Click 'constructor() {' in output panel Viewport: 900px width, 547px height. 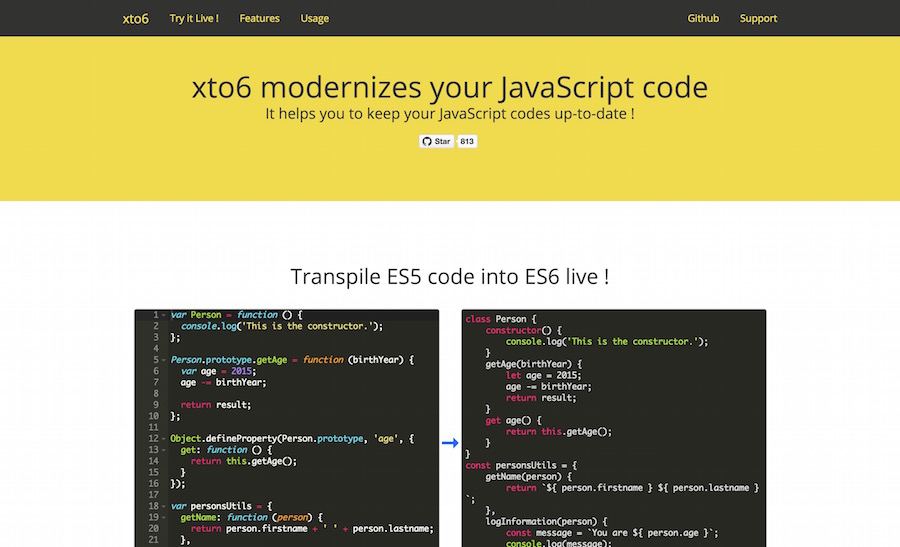pos(524,330)
